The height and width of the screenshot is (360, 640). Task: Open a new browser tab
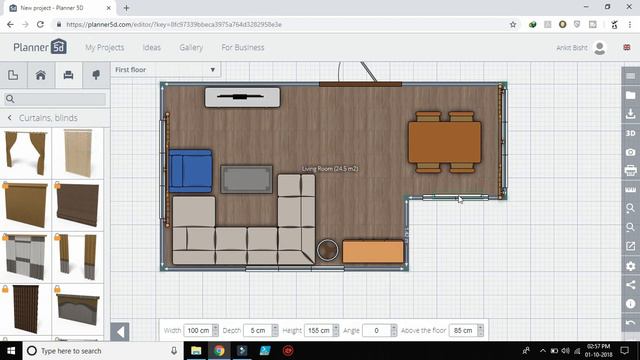[126, 8]
